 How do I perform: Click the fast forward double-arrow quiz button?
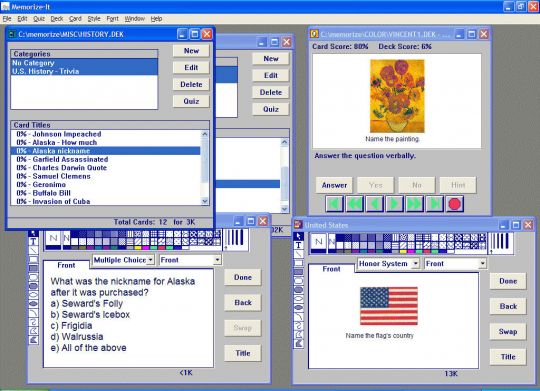[414, 204]
